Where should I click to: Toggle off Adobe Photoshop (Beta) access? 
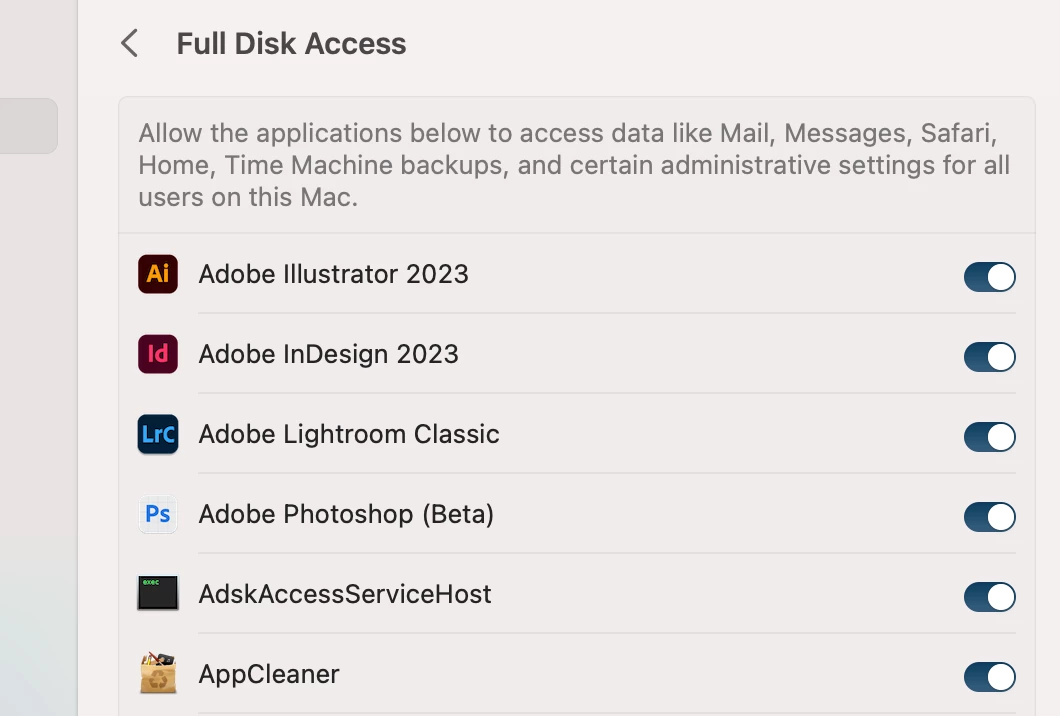(989, 517)
